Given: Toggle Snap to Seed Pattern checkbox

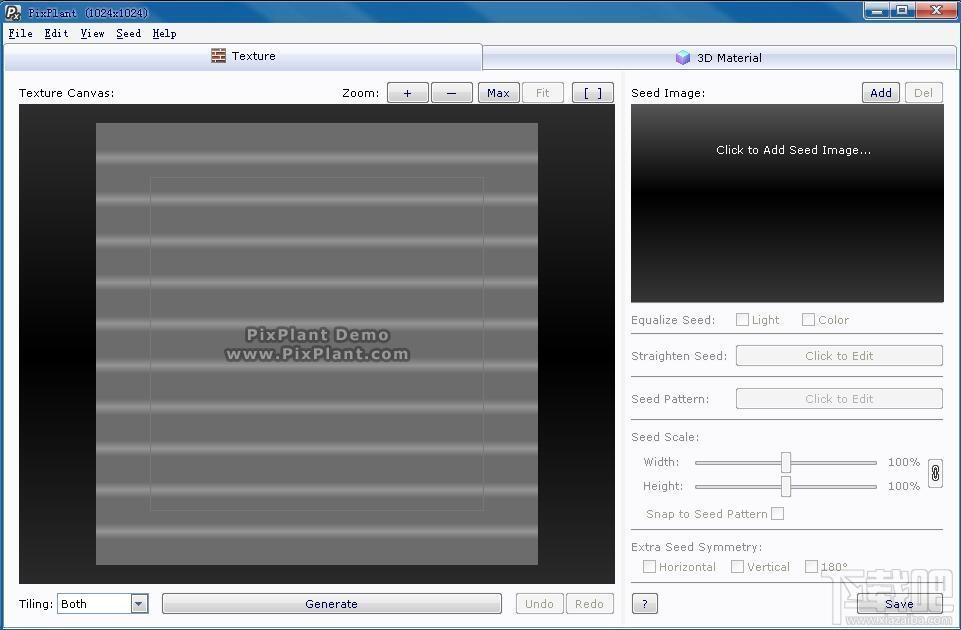Looking at the screenshot, I should [x=778, y=514].
